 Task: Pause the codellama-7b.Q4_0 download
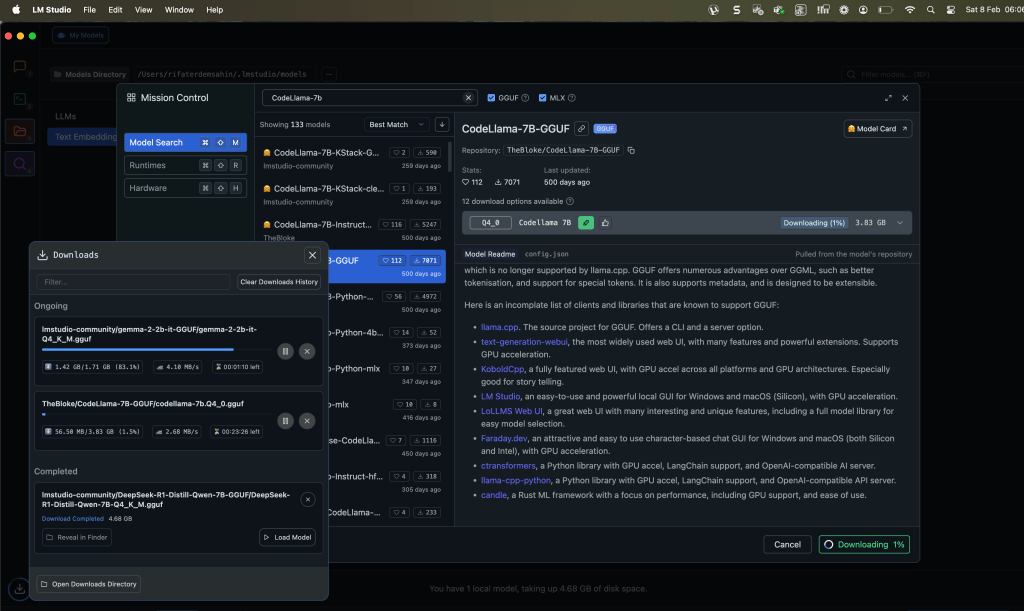[x=285, y=421]
